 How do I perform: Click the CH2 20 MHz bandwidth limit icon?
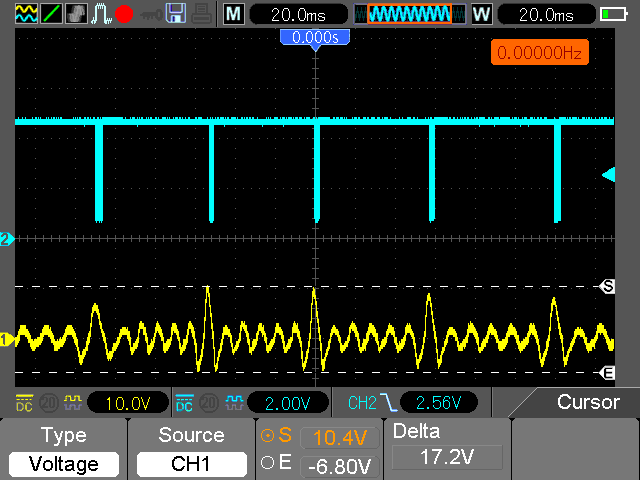tap(209, 403)
